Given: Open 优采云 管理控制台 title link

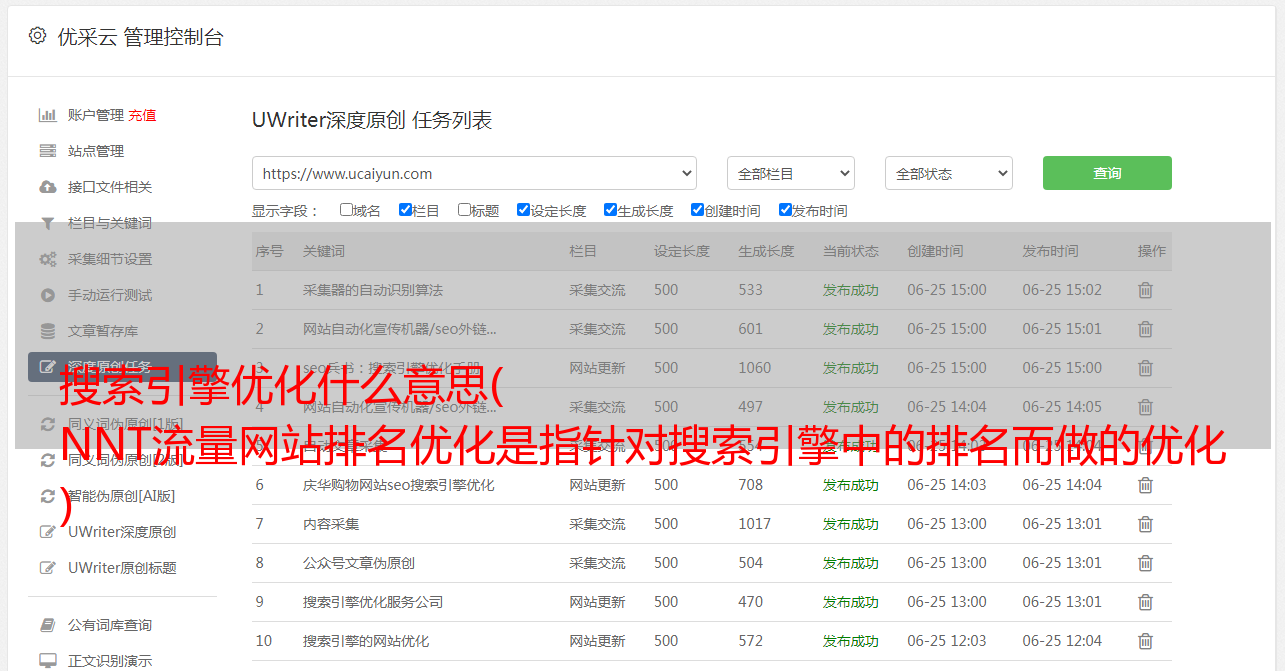Looking at the screenshot, I should tap(140, 37).
